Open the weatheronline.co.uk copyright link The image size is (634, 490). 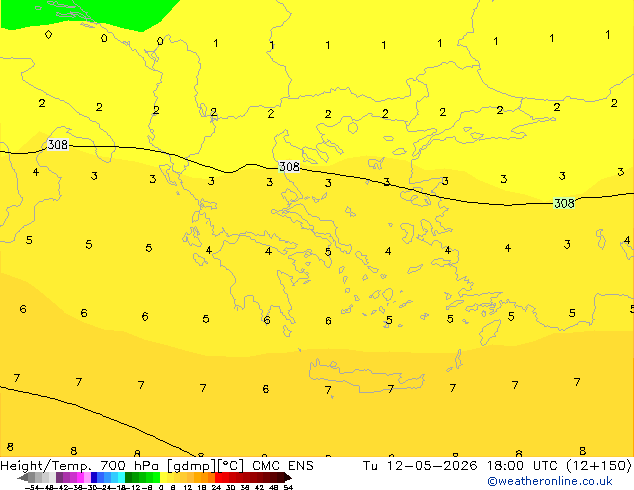coord(549,481)
